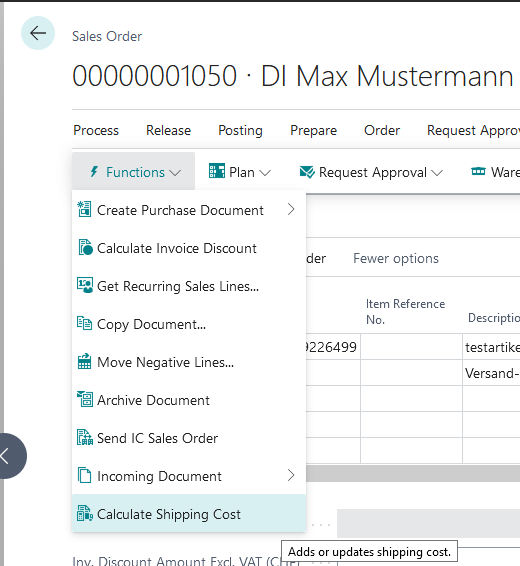Click the Item Reference No. column header

[405, 312]
